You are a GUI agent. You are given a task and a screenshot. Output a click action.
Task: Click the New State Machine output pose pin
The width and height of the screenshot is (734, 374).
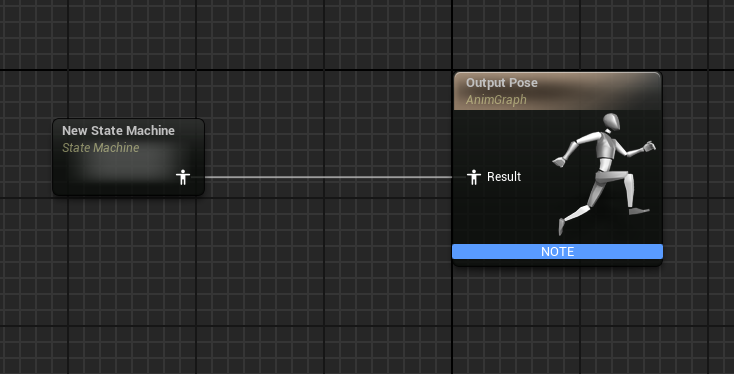pyautogui.click(x=183, y=177)
